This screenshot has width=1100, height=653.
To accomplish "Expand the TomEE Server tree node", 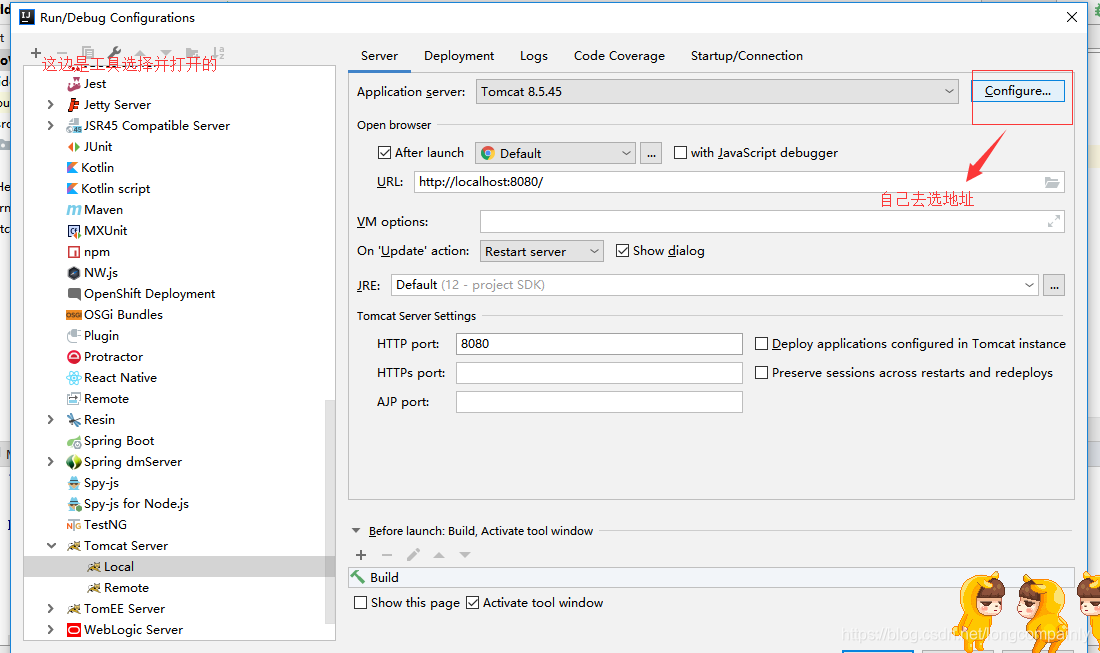I will [51, 609].
